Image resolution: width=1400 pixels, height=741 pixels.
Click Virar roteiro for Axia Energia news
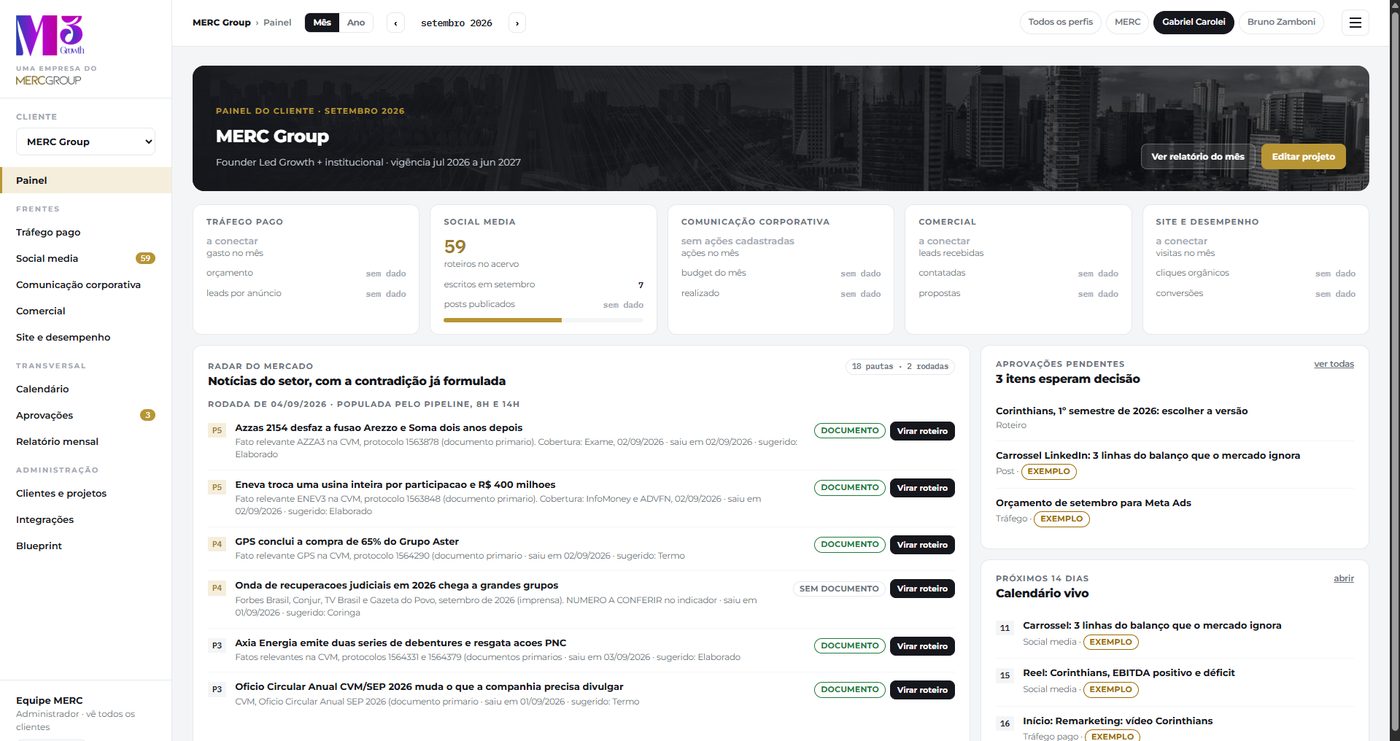pyautogui.click(x=922, y=646)
